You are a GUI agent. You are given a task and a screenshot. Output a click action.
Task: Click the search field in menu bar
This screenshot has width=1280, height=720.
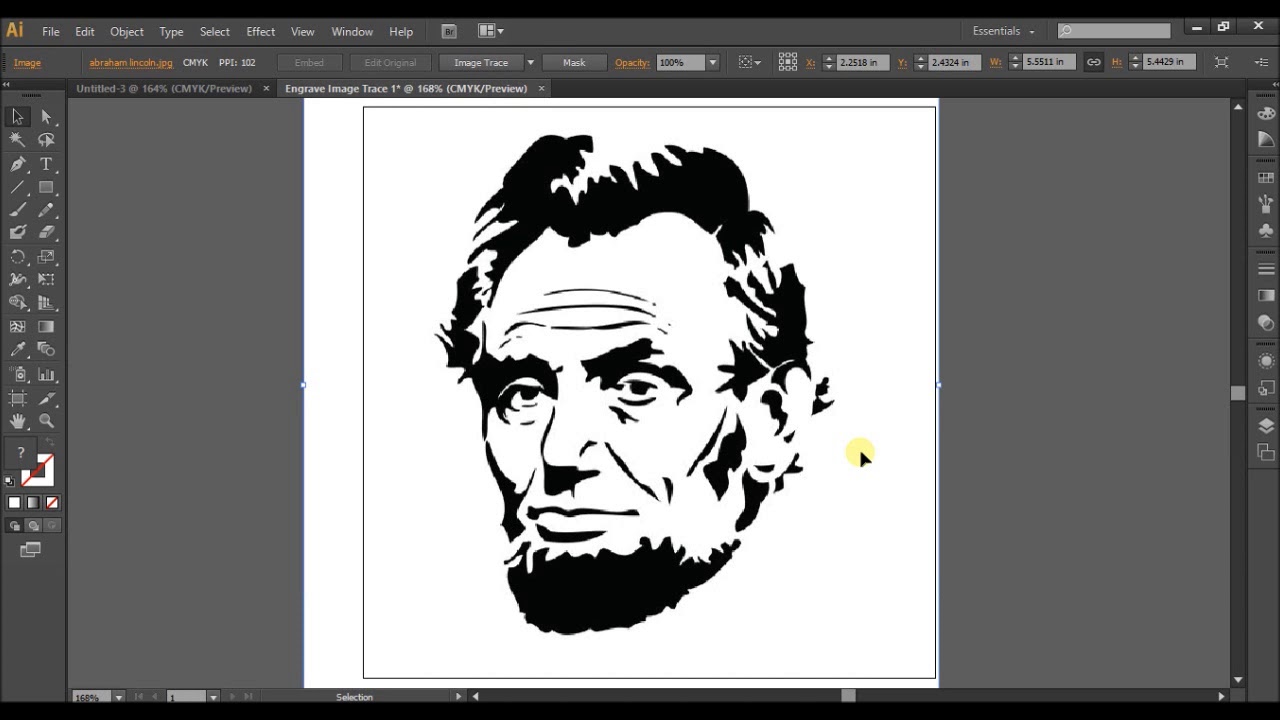(1114, 31)
